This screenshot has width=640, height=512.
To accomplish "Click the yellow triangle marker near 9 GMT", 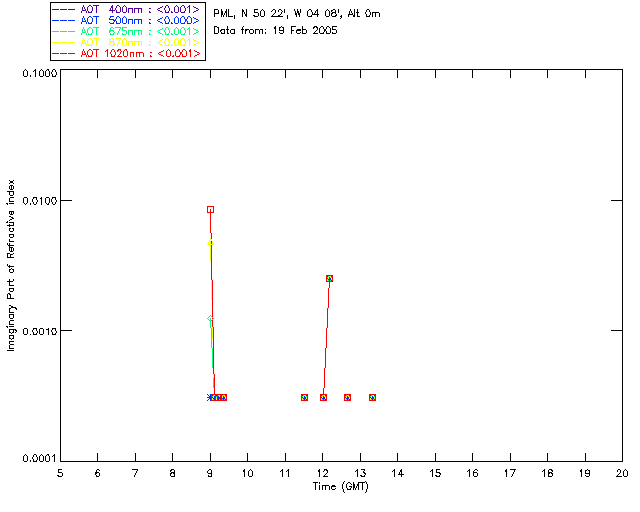I will (x=210, y=243).
